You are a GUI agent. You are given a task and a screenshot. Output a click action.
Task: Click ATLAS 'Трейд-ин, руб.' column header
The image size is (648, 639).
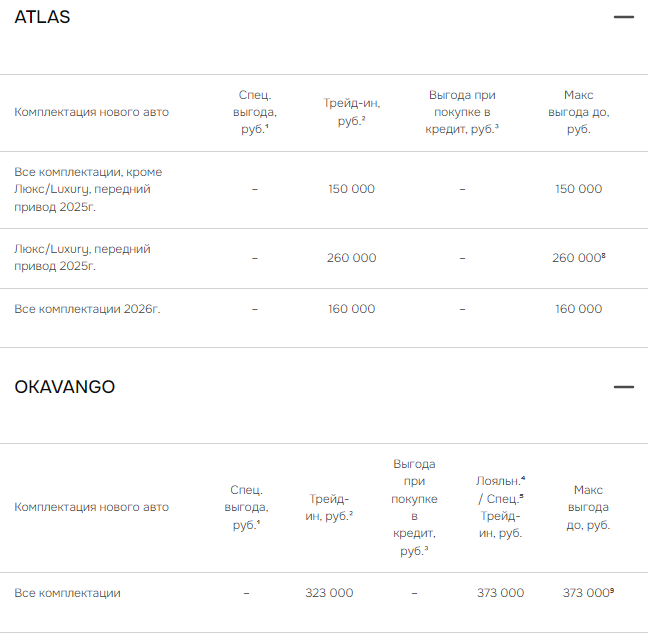[x=351, y=112]
